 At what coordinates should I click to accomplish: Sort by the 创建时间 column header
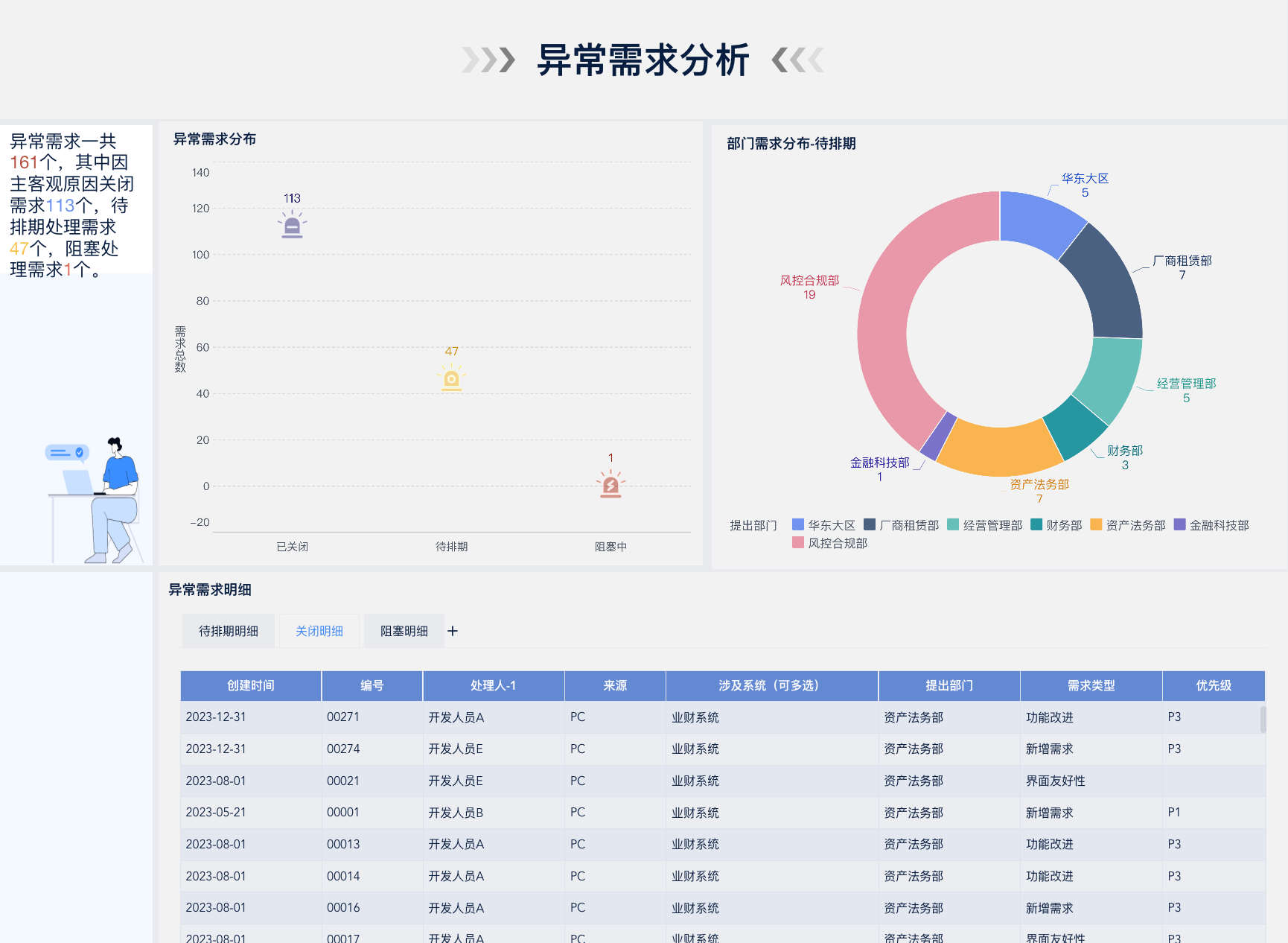(251, 685)
